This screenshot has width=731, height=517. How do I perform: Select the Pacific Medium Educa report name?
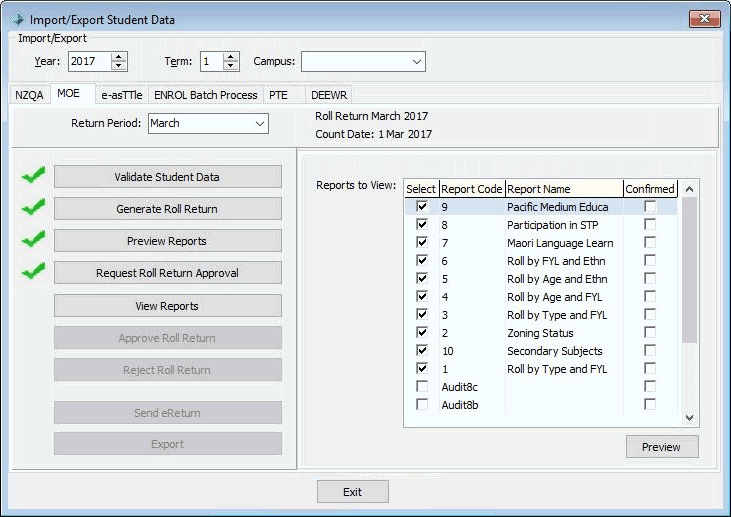[x=558, y=207]
